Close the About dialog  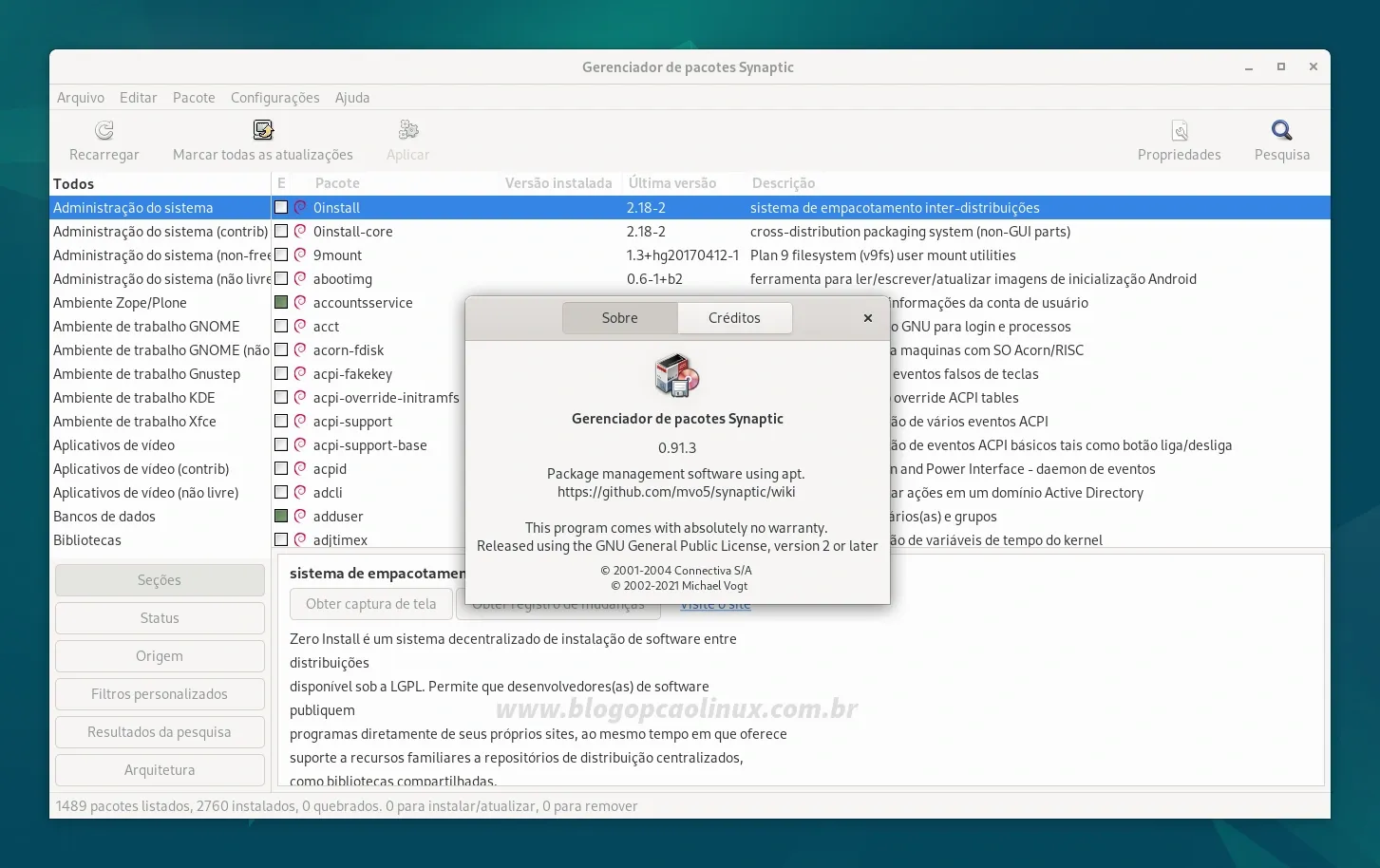867,318
